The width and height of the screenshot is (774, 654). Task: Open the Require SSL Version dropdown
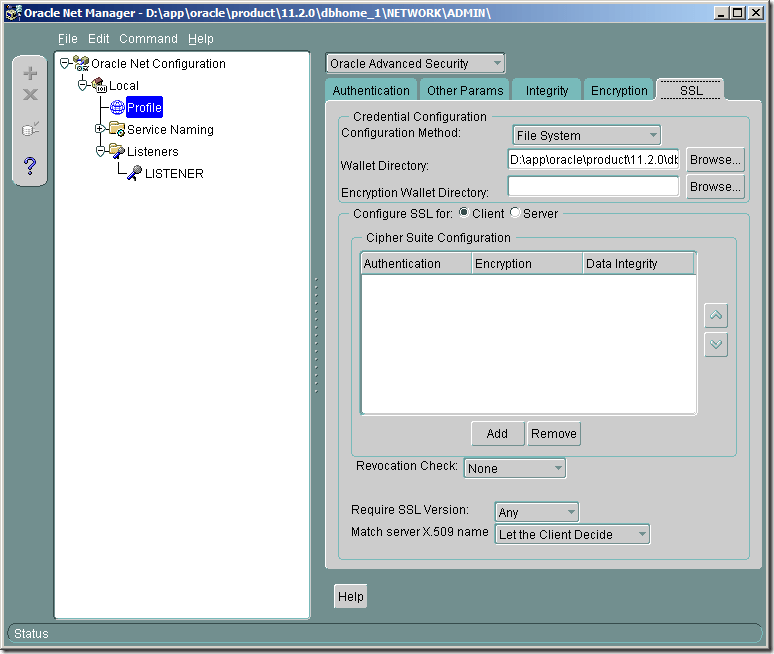[536, 512]
